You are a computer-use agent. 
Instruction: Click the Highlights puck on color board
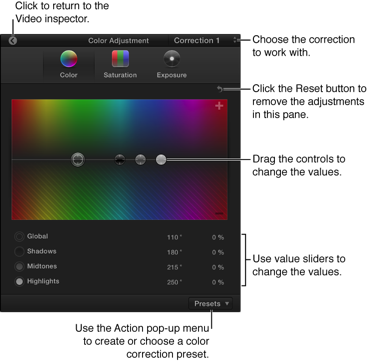pyautogui.click(x=161, y=160)
